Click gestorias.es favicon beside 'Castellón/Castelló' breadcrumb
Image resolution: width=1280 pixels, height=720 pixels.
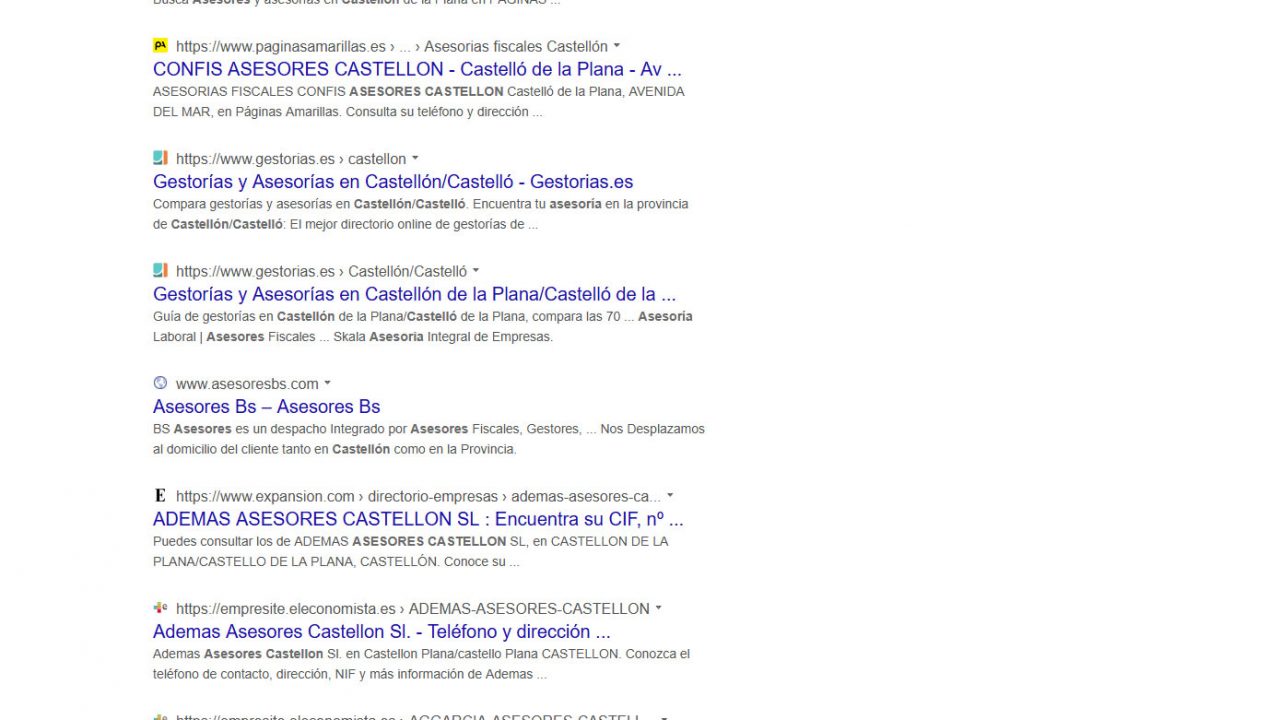(x=160, y=271)
